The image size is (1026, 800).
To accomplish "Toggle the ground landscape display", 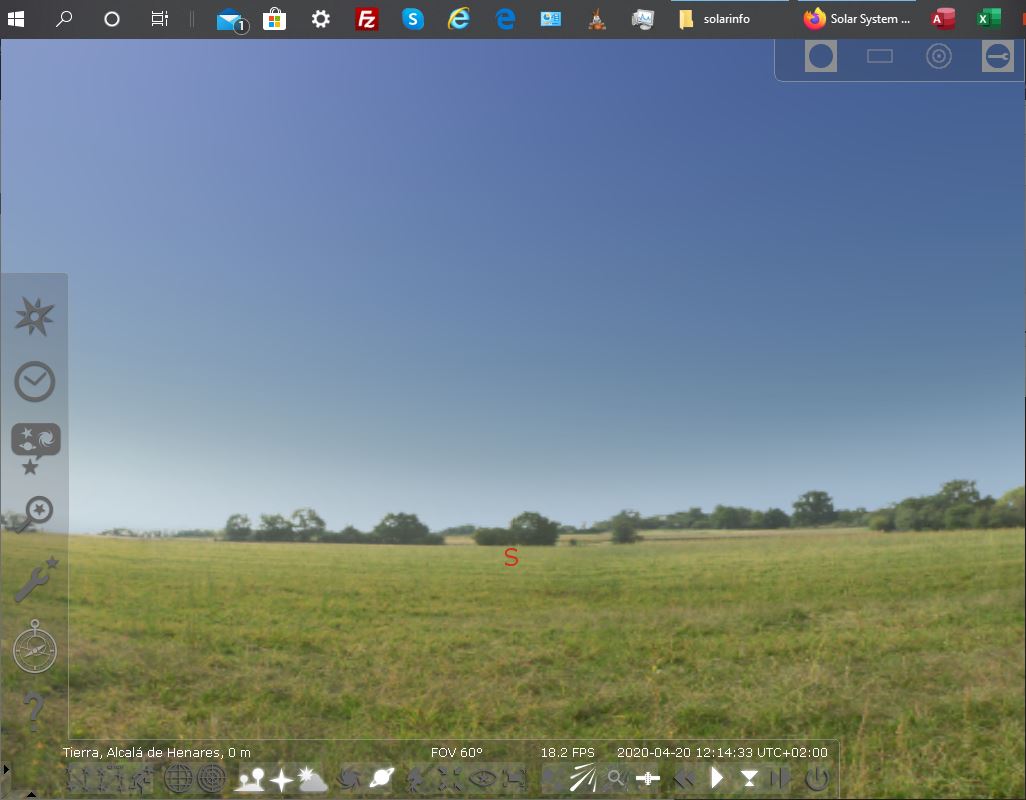I will click(249, 778).
